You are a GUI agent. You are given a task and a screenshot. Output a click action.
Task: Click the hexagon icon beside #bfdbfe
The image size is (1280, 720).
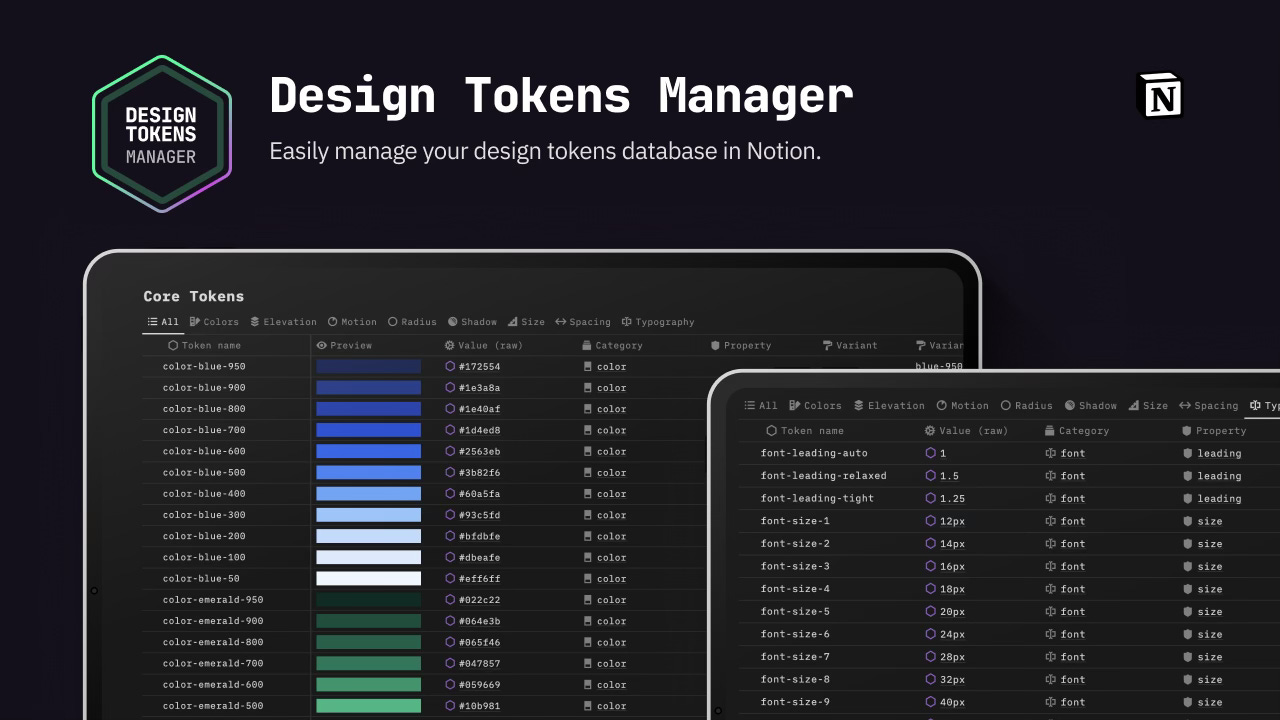(x=450, y=536)
